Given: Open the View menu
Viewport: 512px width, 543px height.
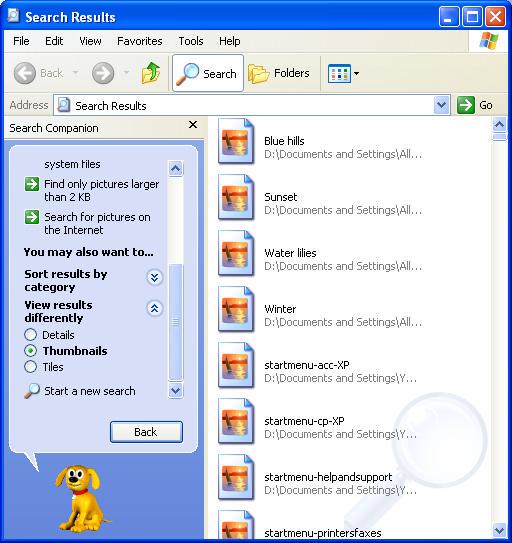Looking at the screenshot, I should [x=90, y=41].
